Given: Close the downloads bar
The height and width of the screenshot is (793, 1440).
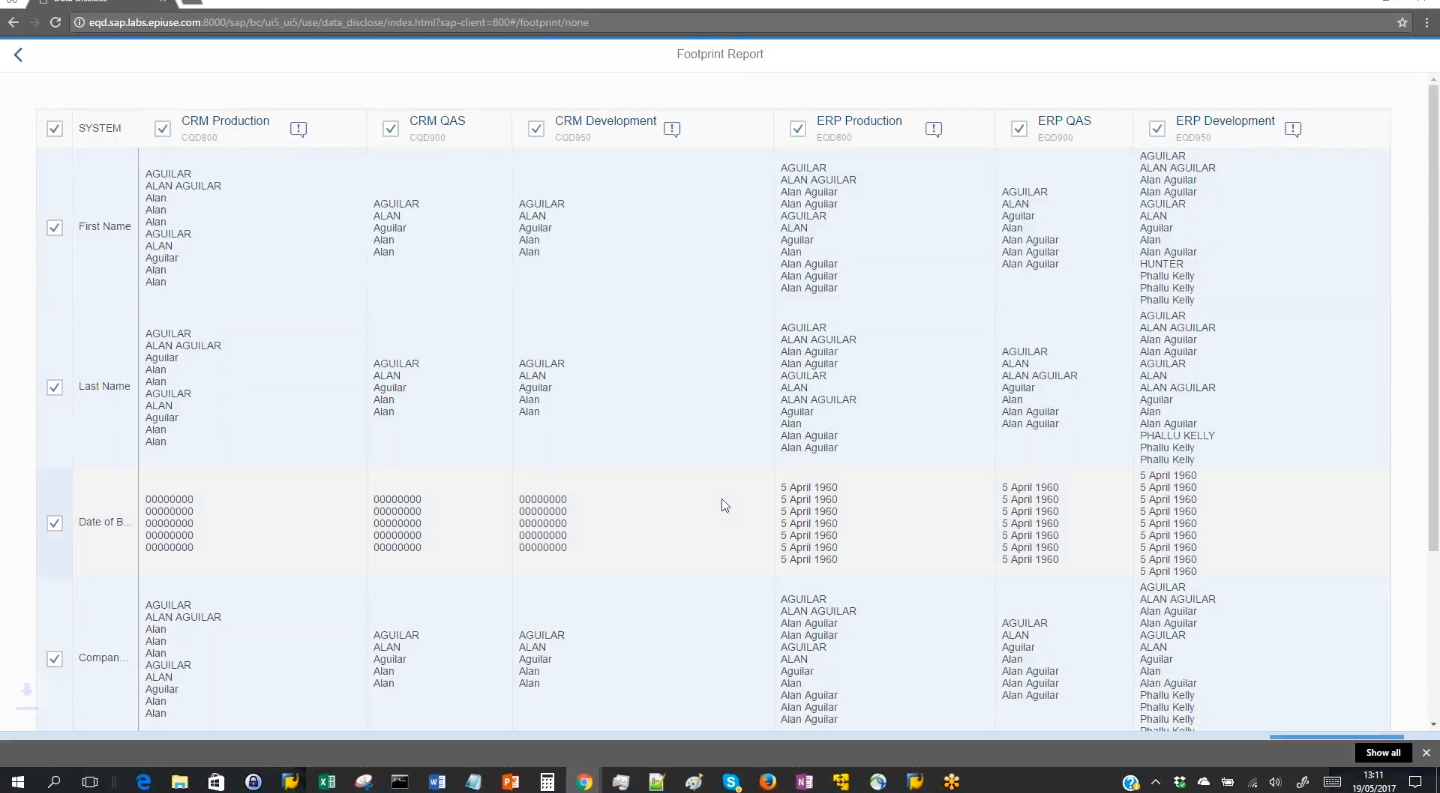Looking at the screenshot, I should pos(1426,753).
